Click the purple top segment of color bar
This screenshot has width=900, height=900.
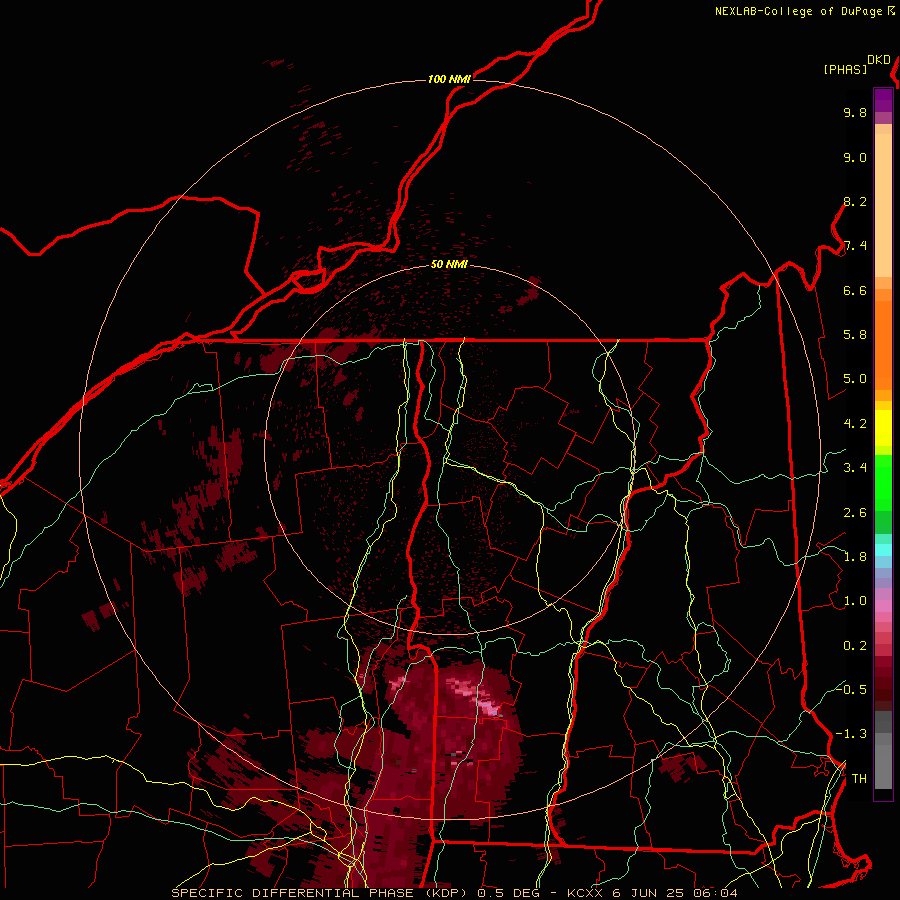pyautogui.click(x=883, y=100)
